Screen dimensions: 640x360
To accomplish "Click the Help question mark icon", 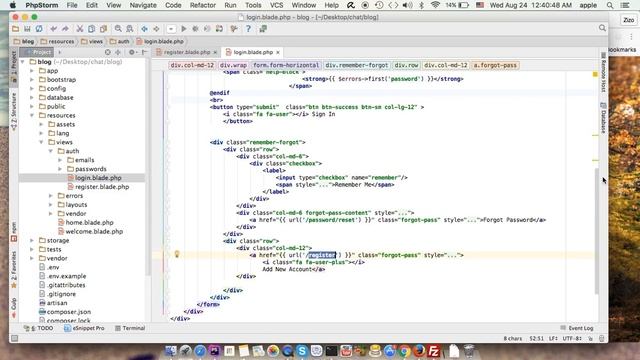I will (x=248, y=29).
